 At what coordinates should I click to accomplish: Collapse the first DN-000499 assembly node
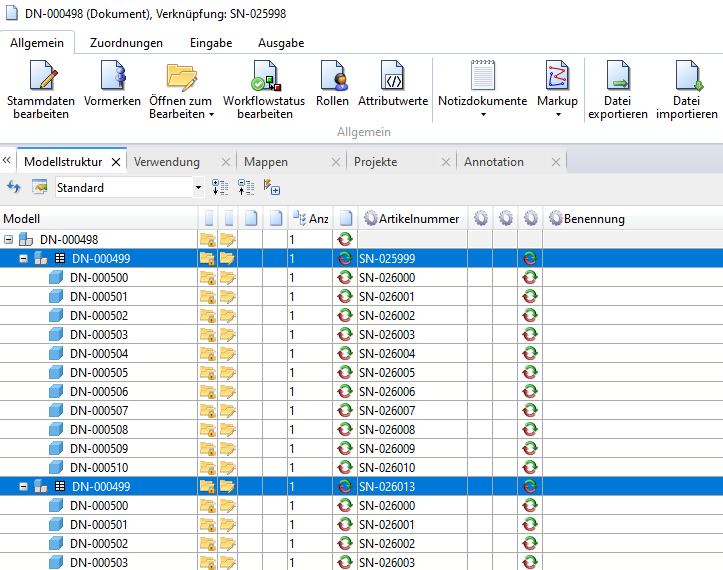tap(23, 259)
